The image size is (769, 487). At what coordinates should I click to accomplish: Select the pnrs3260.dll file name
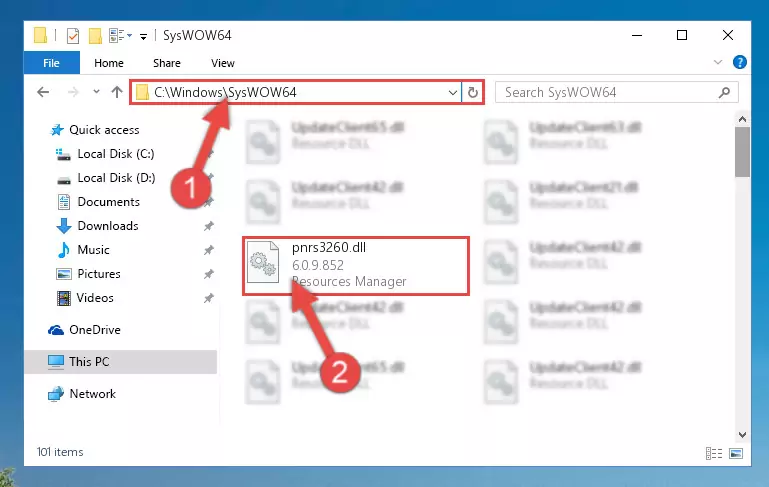click(329, 248)
